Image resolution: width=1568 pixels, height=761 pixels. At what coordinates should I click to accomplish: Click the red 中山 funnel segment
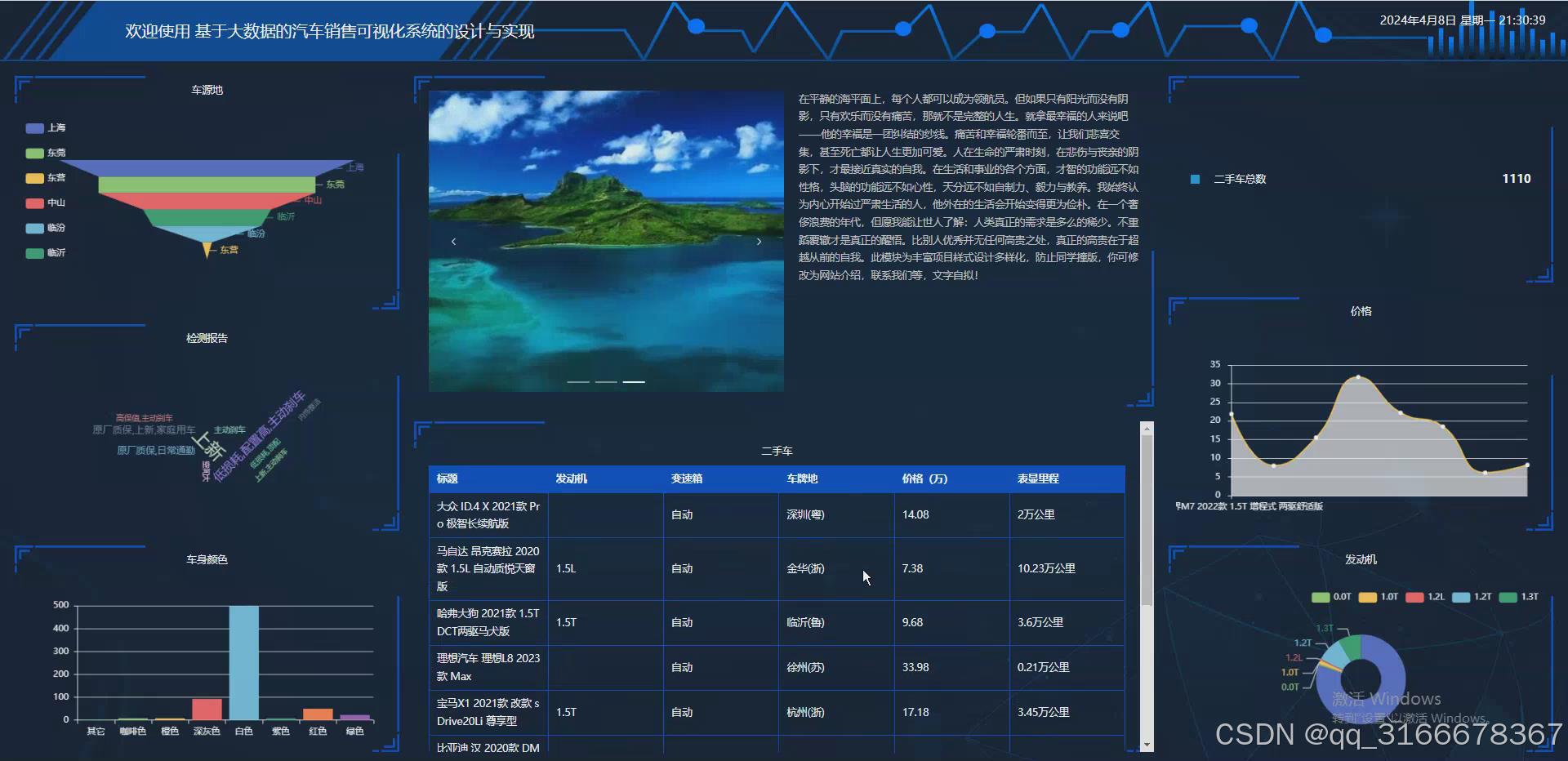point(208,201)
